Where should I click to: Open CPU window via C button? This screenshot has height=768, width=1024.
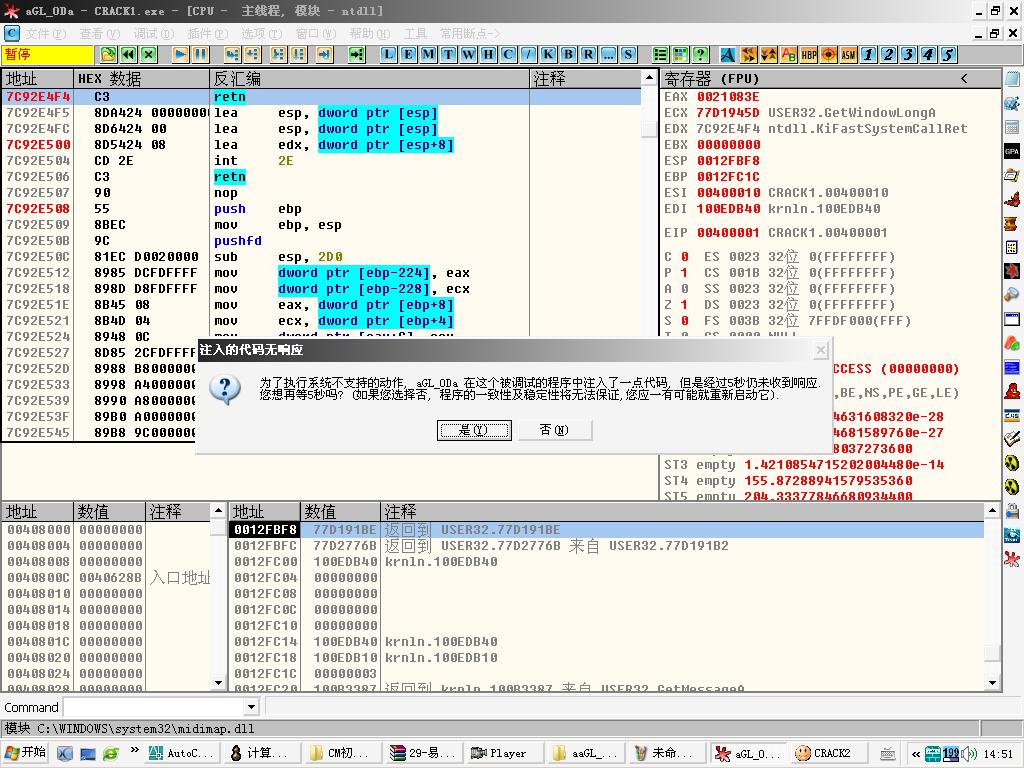[x=508, y=54]
